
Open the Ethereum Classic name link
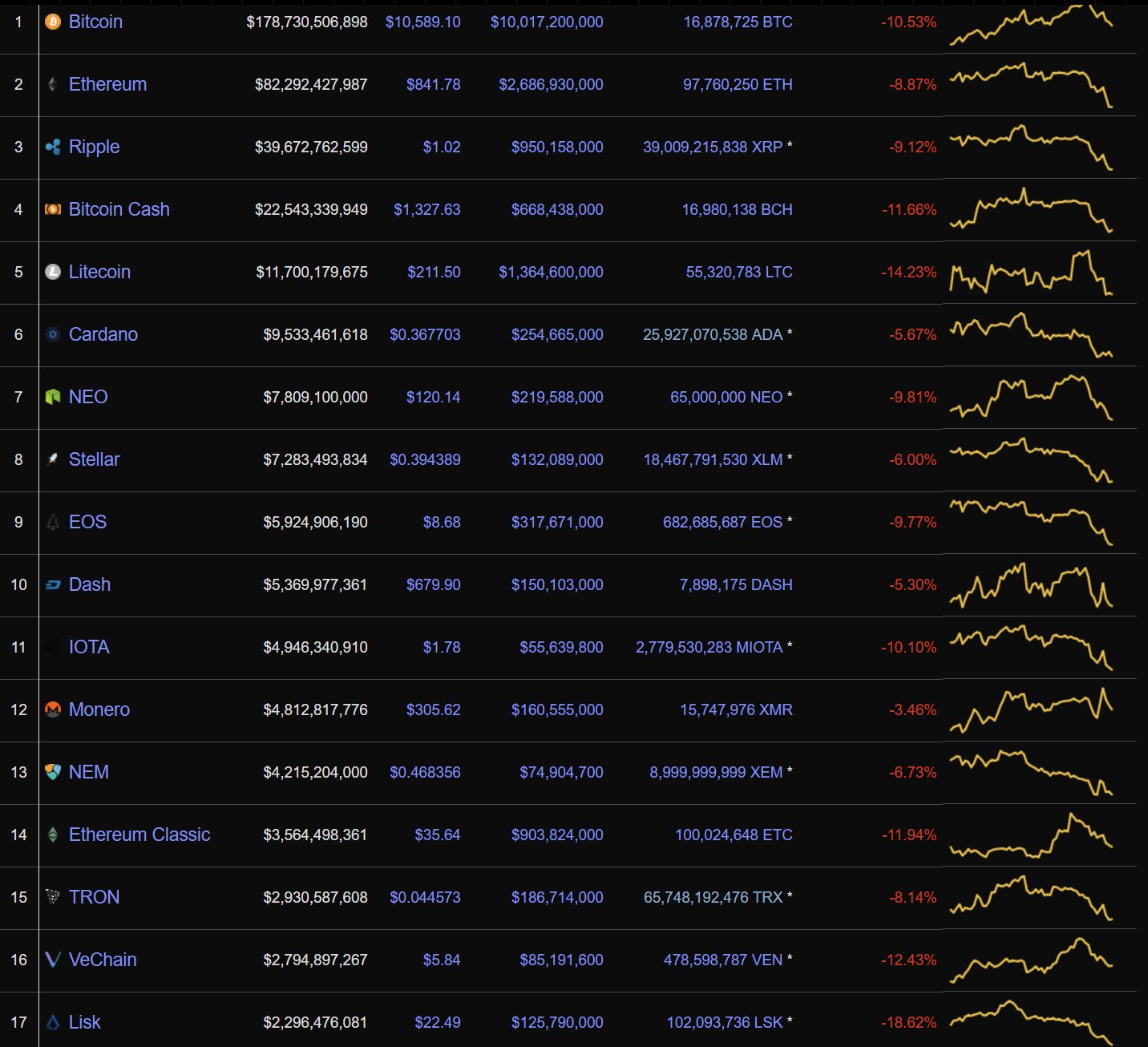(139, 835)
